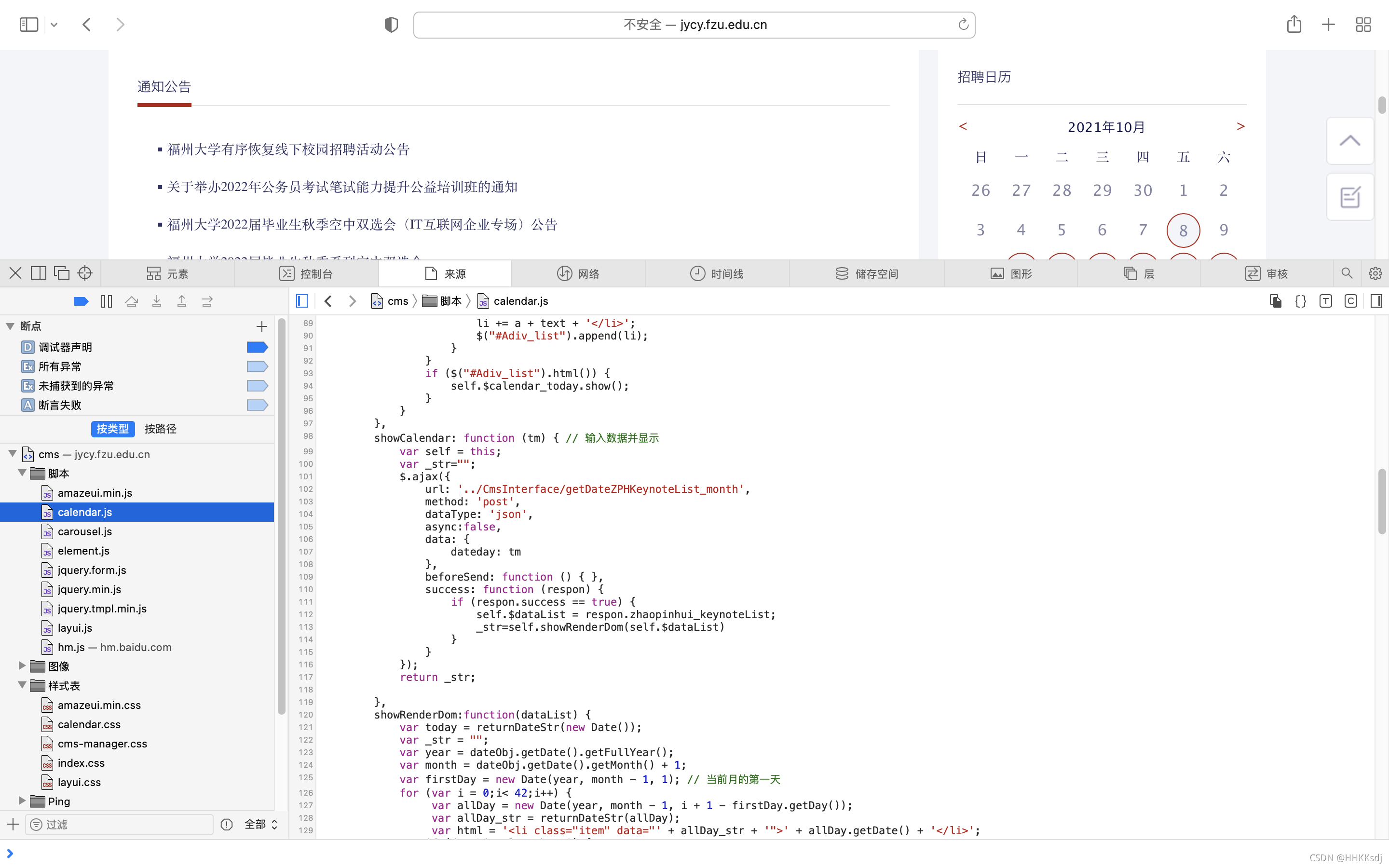This screenshot has height=868, width=1389.
Task: Open inspector search magnifier
Action: (x=1347, y=273)
